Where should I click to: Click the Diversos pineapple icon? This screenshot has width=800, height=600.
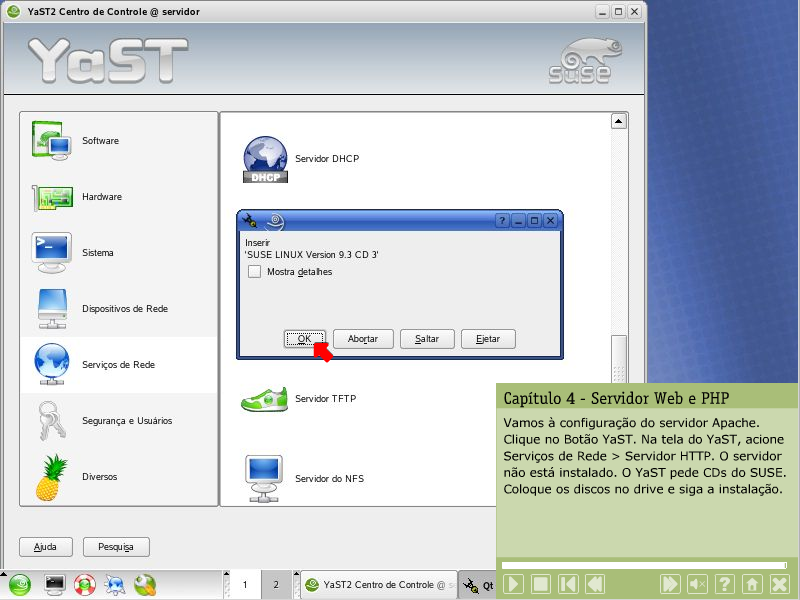(x=51, y=477)
